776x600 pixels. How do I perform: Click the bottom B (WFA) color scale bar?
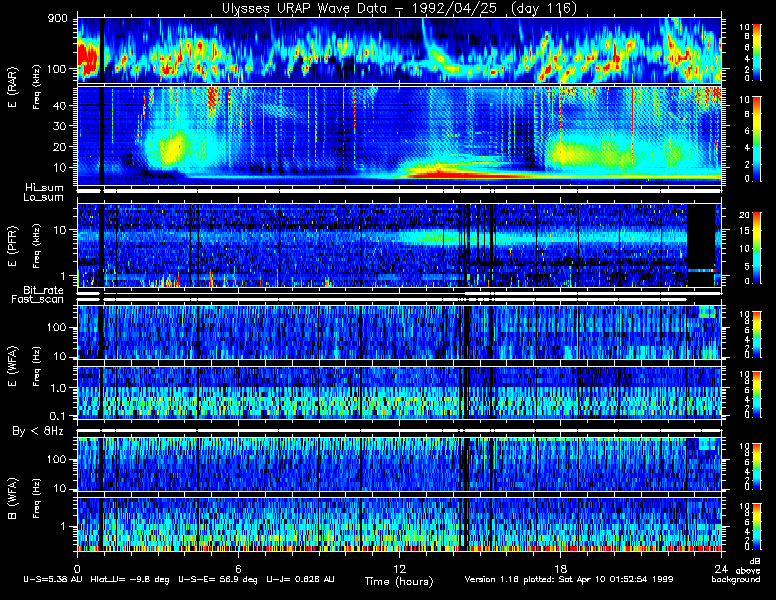741,522
